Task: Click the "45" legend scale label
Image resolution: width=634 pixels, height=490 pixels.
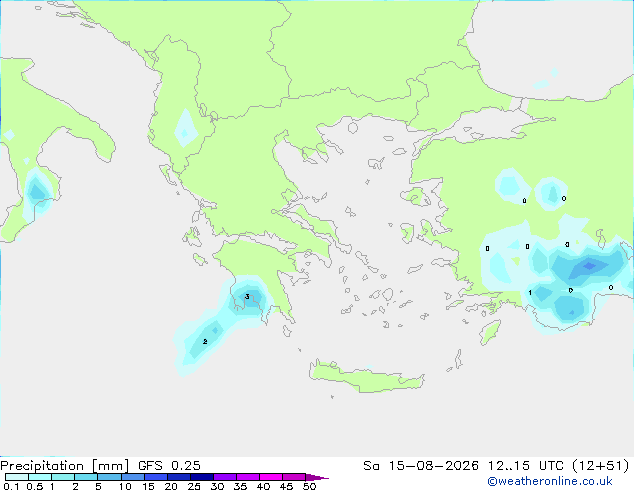Action: click(286, 486)
